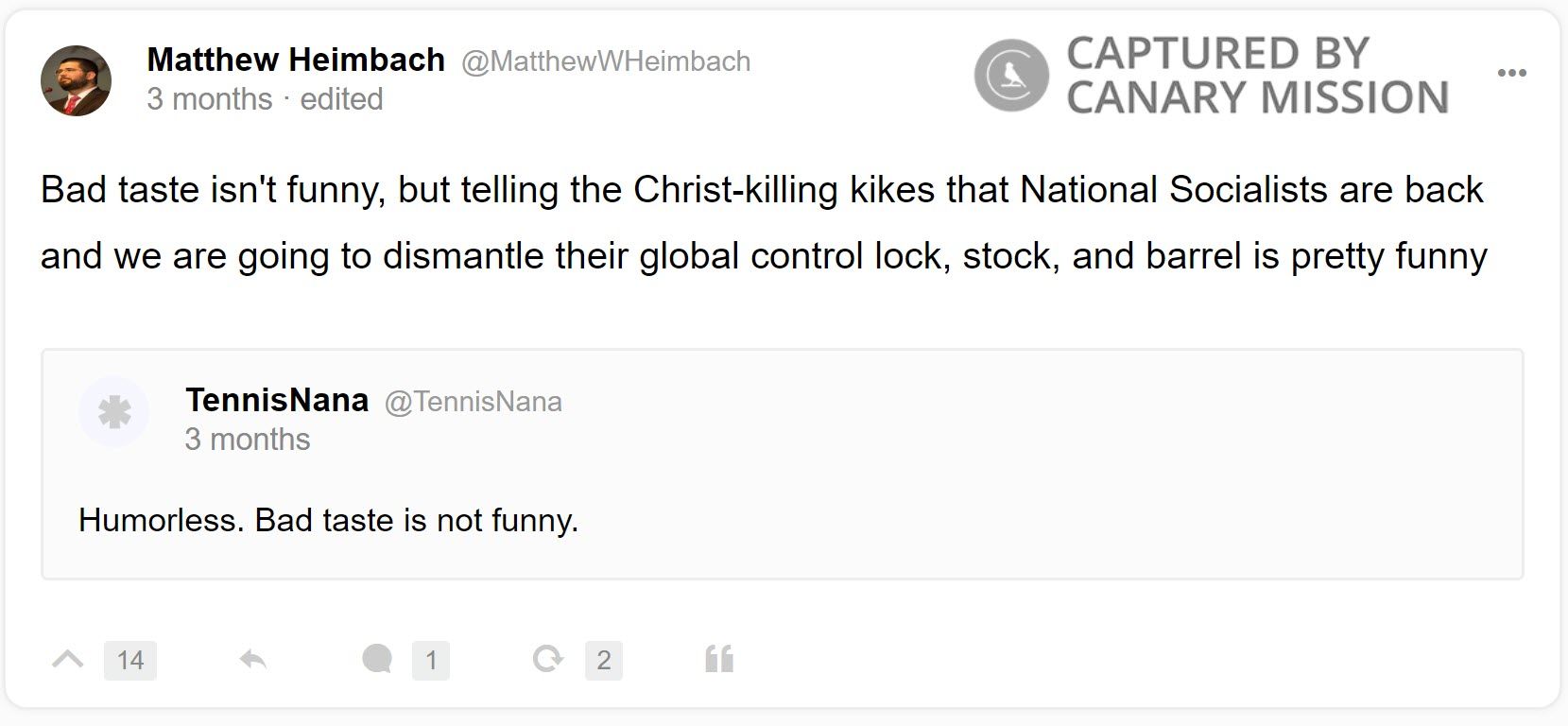Click the quote marks icon

point(720,659)
